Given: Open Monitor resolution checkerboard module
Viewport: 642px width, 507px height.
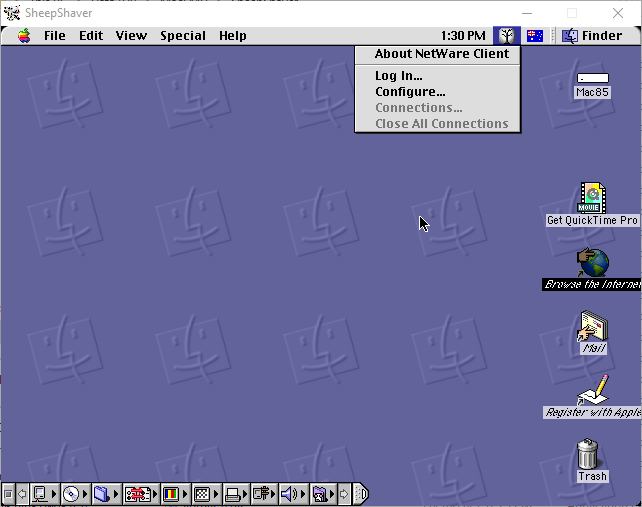Looking at the screenshot, I should click(206, 494).
